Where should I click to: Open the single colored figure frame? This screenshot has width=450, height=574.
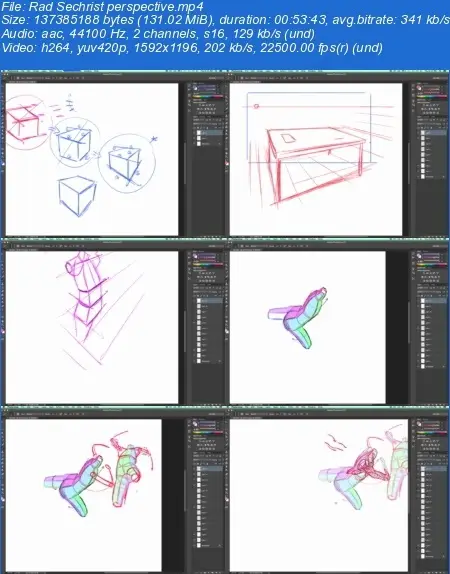coord(338,322)
